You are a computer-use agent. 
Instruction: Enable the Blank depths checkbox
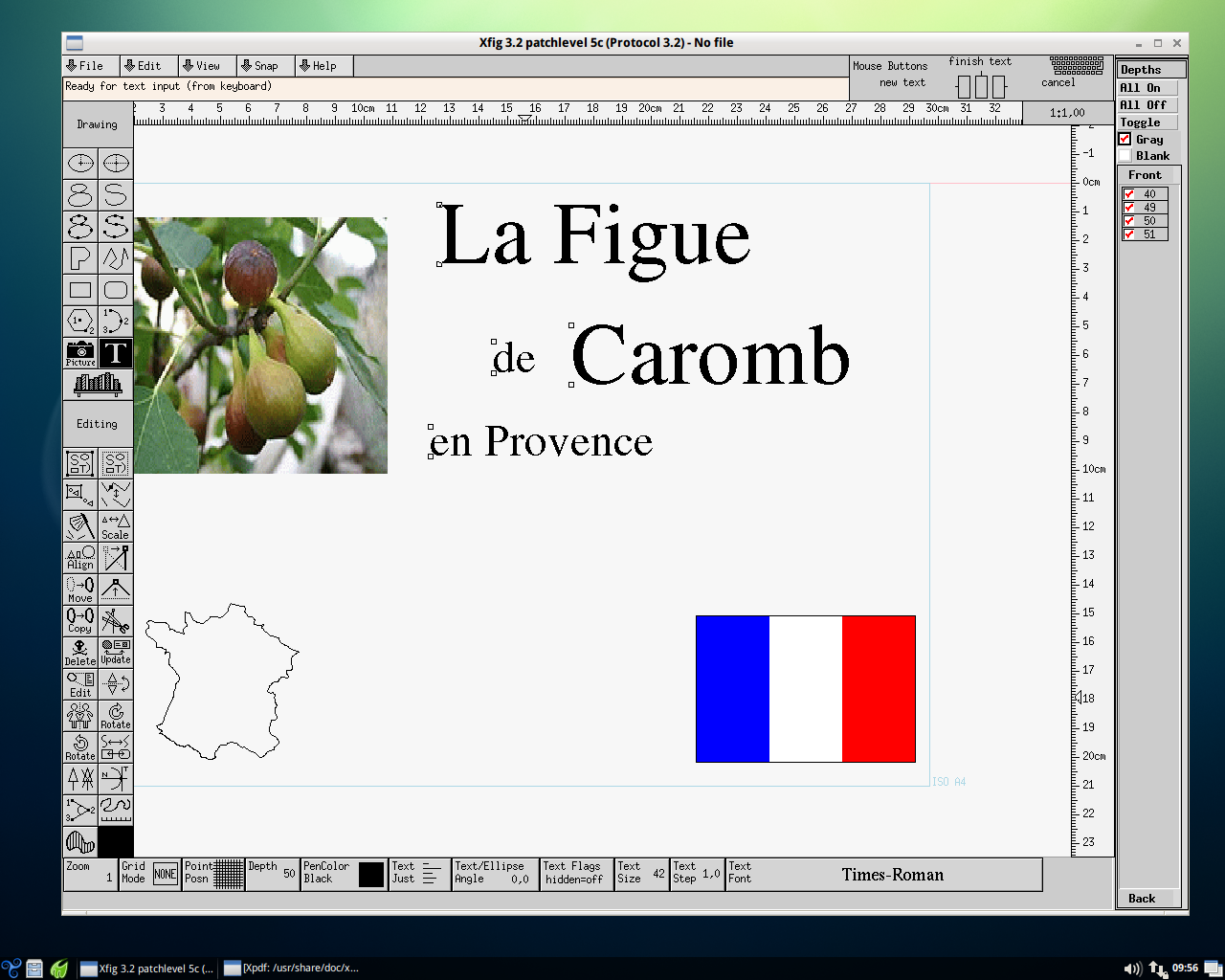point(1125,155)
